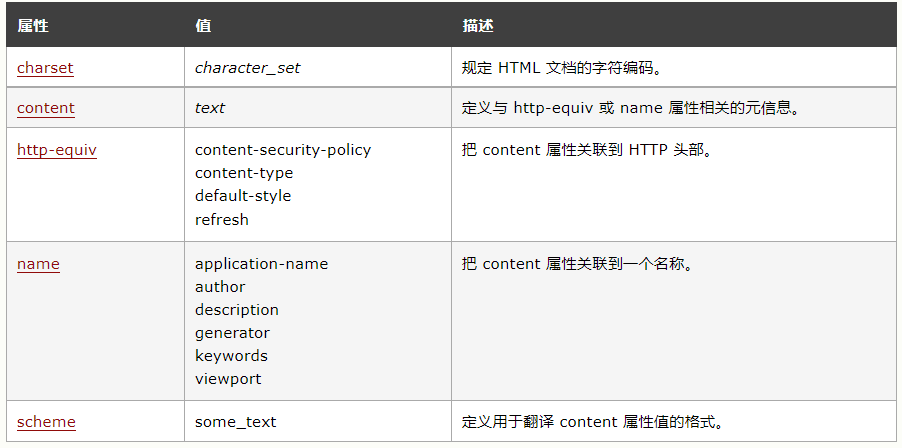Image resolution: width=902 pixels, height=448 pixels.
Task: Click the content-type value
Action: coord(244,173)
